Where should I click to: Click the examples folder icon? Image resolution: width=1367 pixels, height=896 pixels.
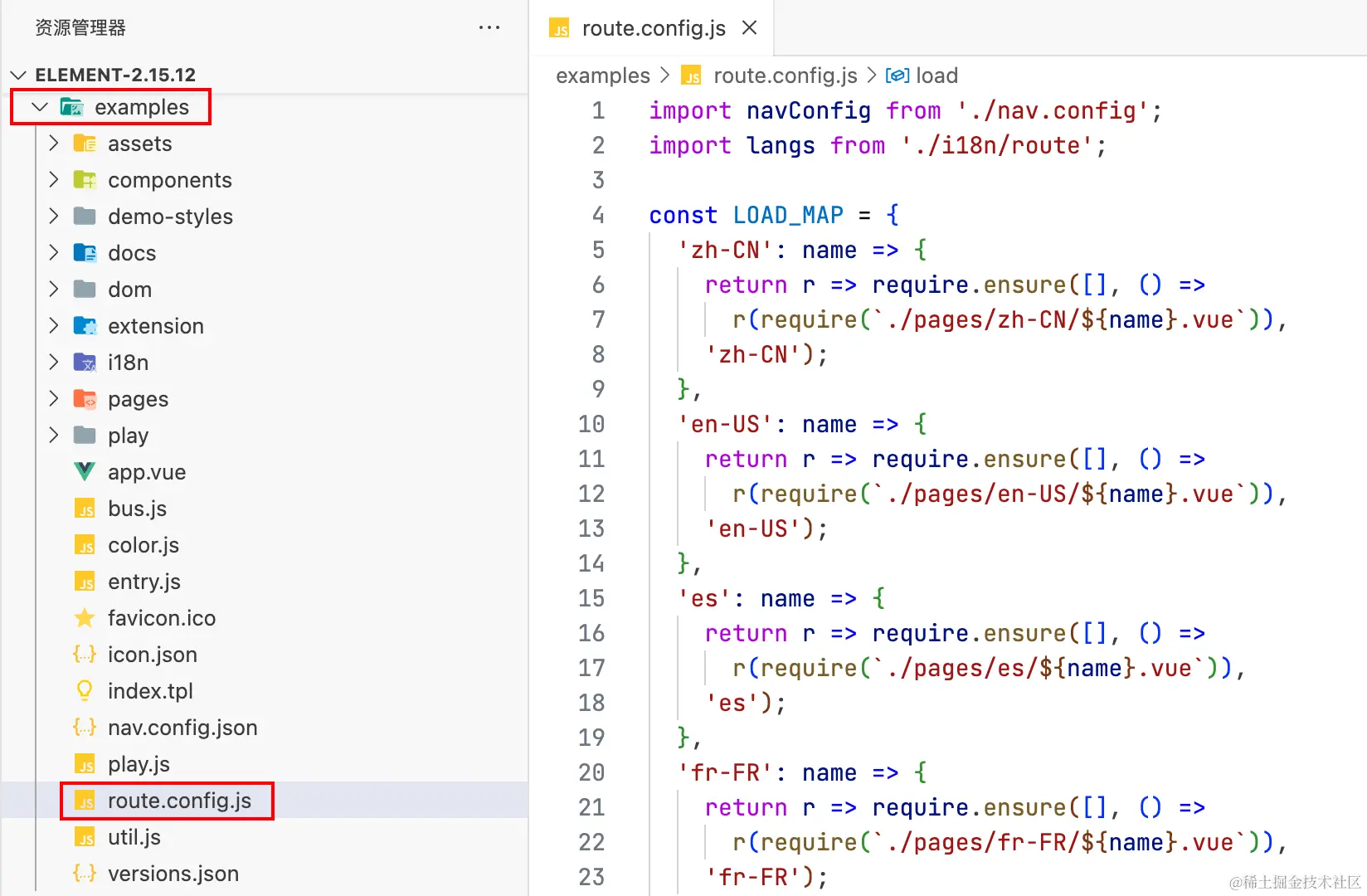(72, 107)
